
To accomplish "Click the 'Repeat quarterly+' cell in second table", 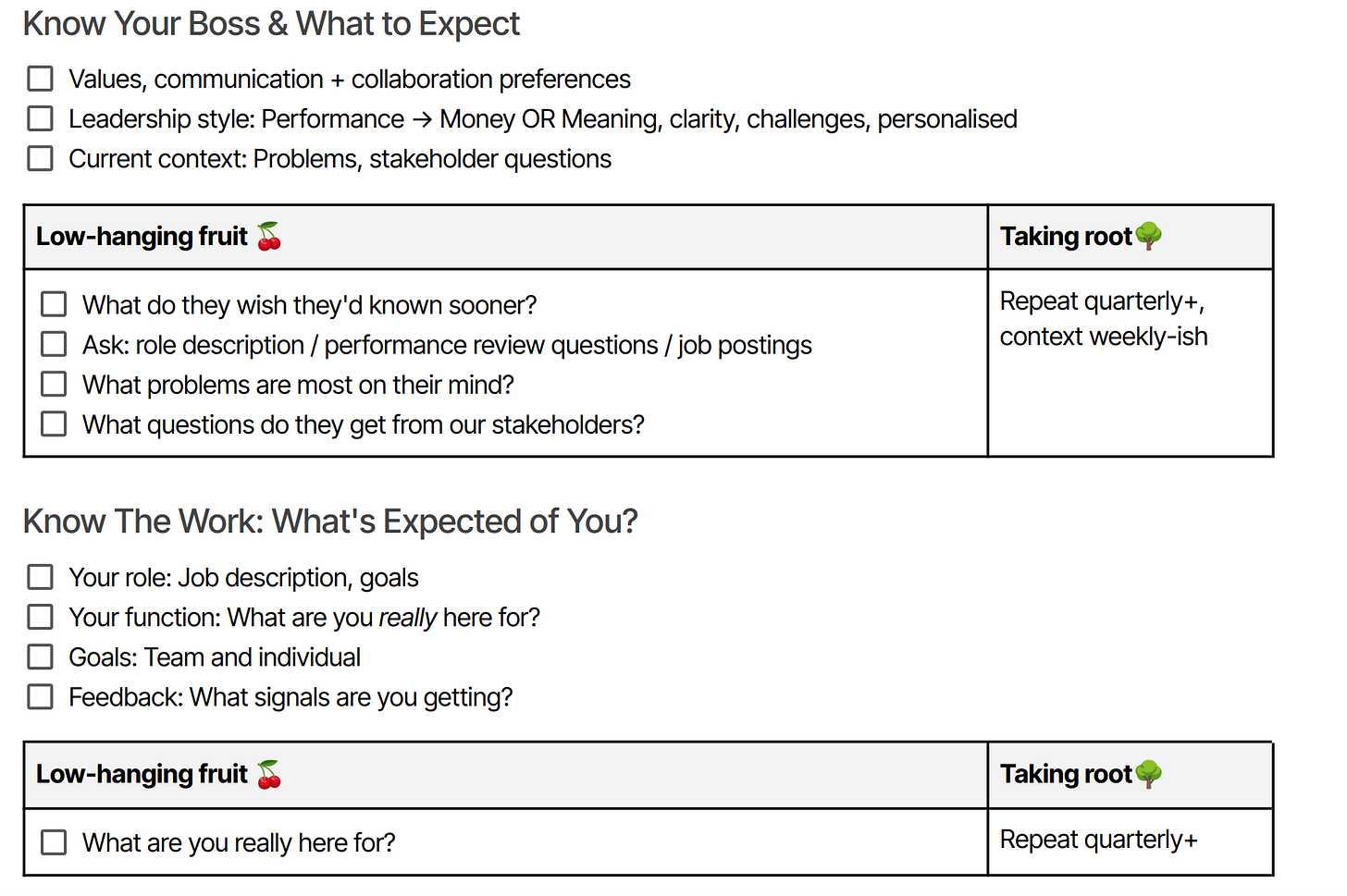I will tap(1131, 841).
